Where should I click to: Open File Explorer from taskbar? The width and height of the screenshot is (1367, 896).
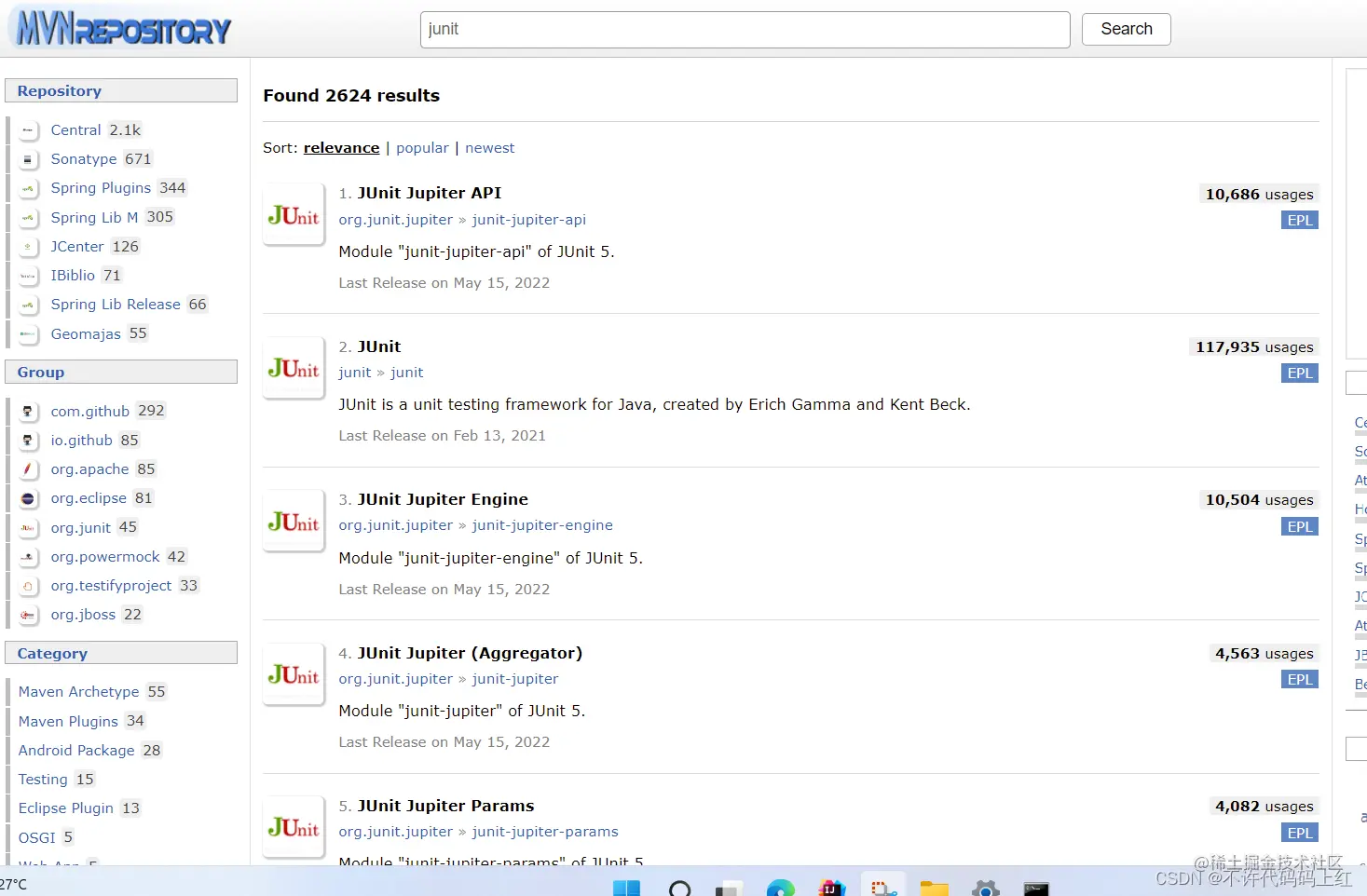pyautogui.click(x=934, y=888)
